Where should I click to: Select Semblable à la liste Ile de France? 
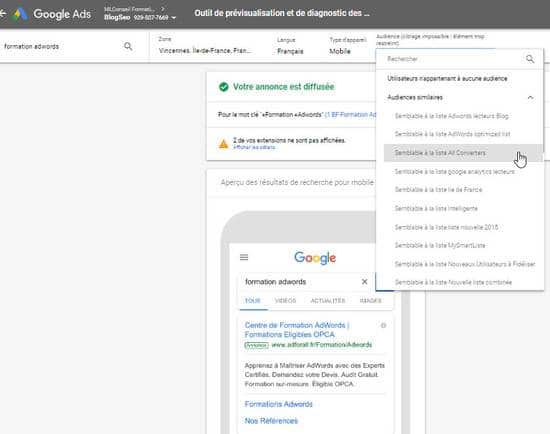(438, 190)
